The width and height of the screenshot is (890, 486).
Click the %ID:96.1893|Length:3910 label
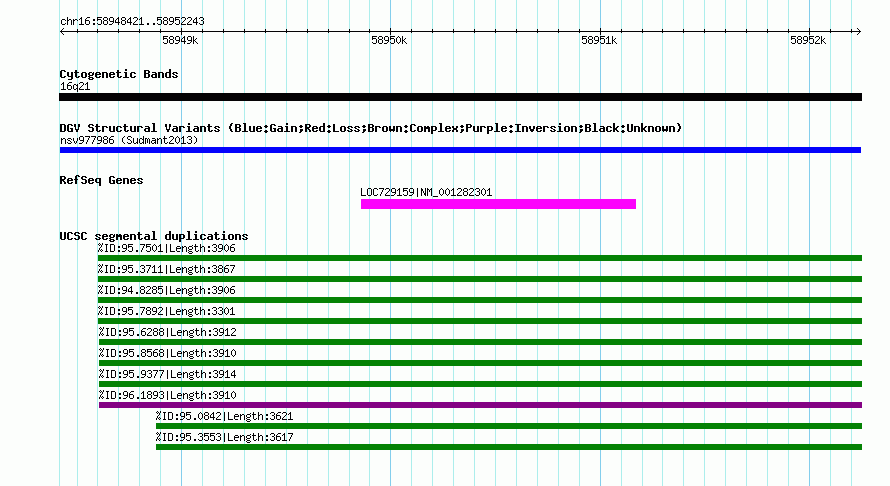tap(167, 395)
